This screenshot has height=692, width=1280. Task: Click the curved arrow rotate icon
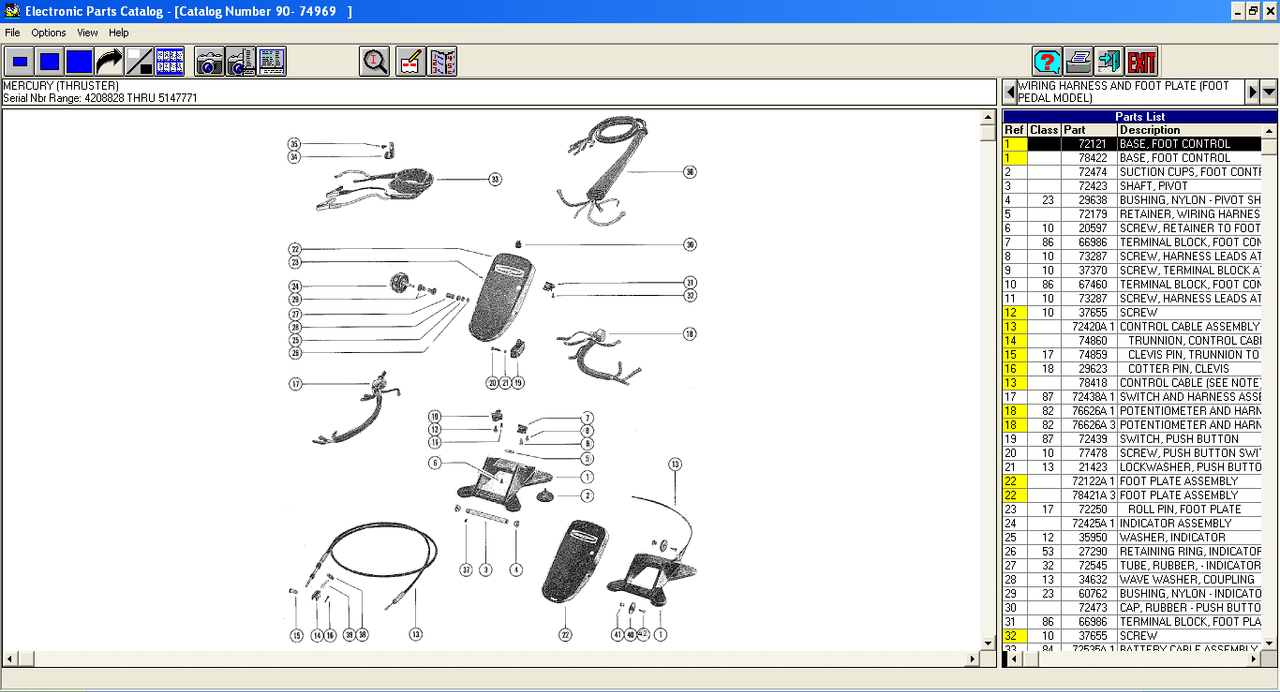(109, 61)
